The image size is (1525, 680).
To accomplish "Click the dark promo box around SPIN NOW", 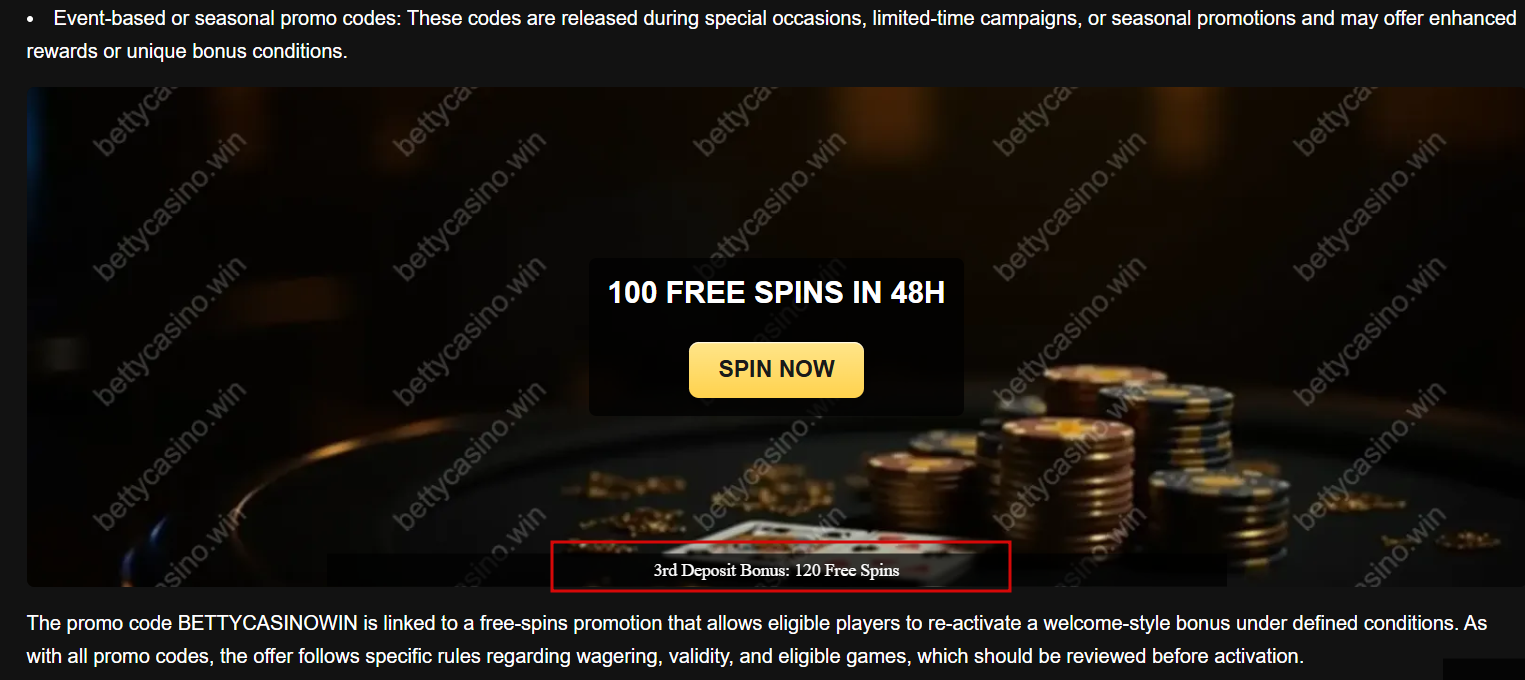I will click(776, 336).
